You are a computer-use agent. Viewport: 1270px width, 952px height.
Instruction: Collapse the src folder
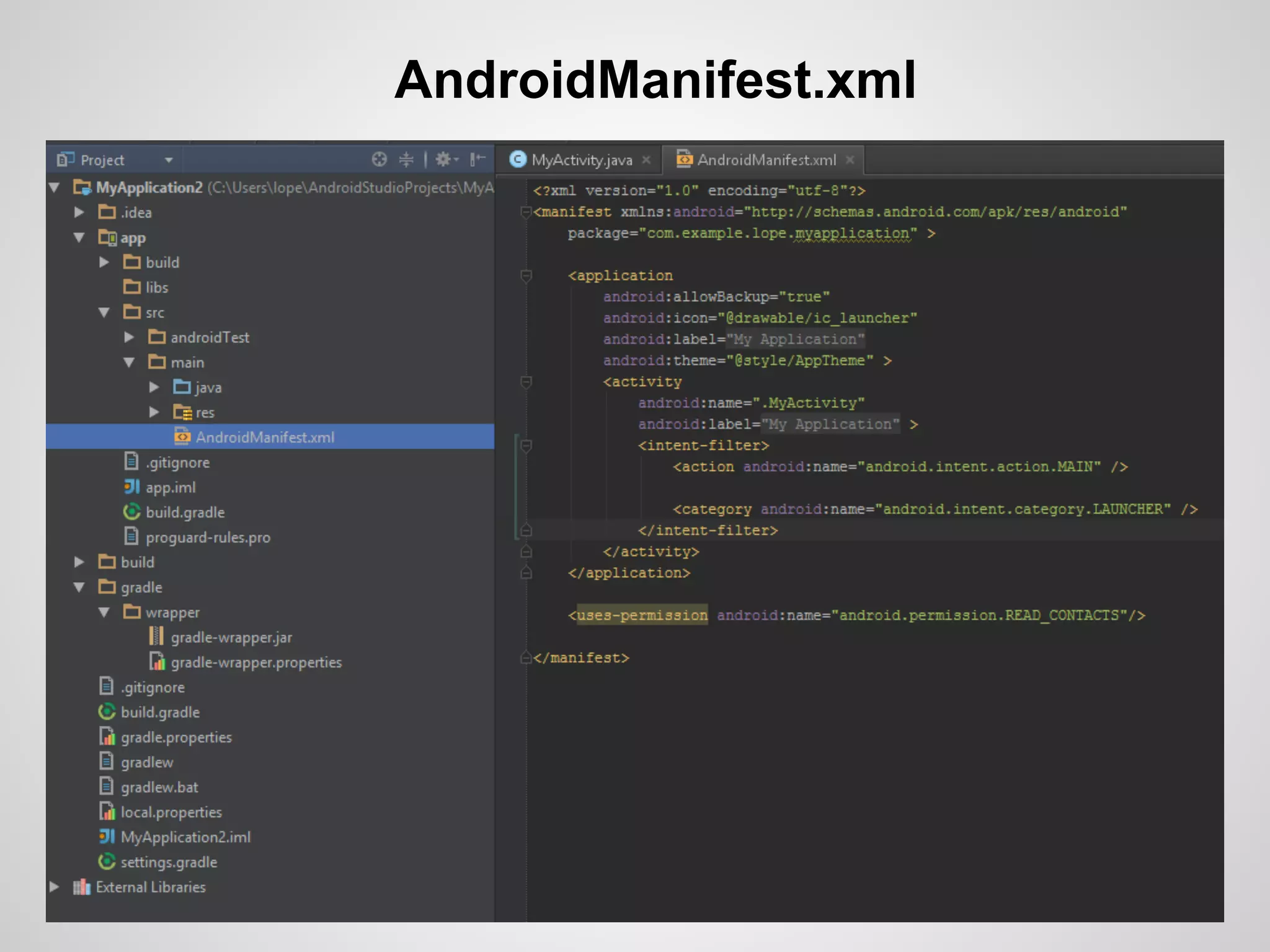click(104, 312)
